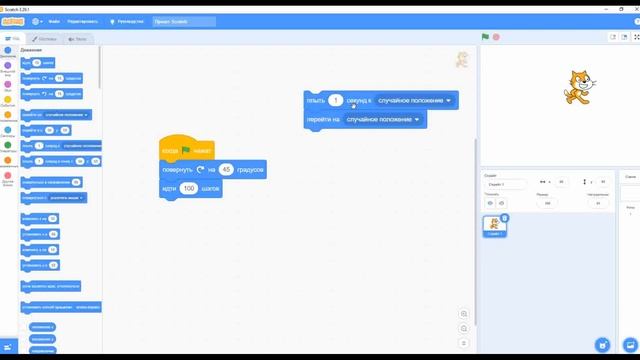640x360 pixels.
Task: Click the turn counterclockwise 15 degrees palette block
Action: tap(51, 94)
